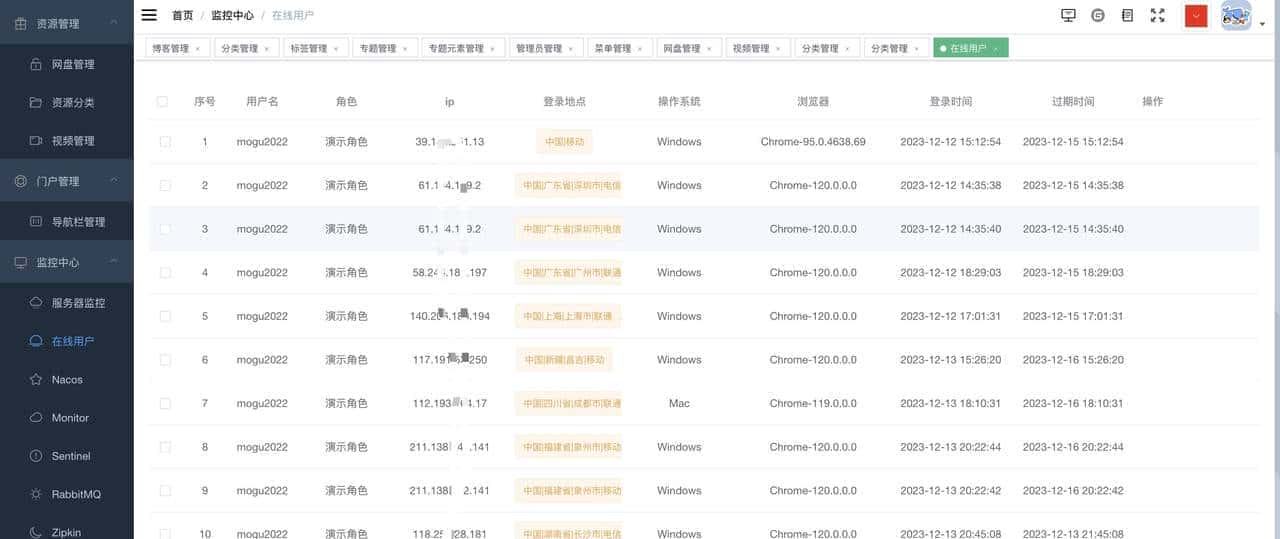Image resolution: width=1280 pixels, height=539 pixels.
Task: Click the icon beside 导航栏管理
Action: point(36,222)
